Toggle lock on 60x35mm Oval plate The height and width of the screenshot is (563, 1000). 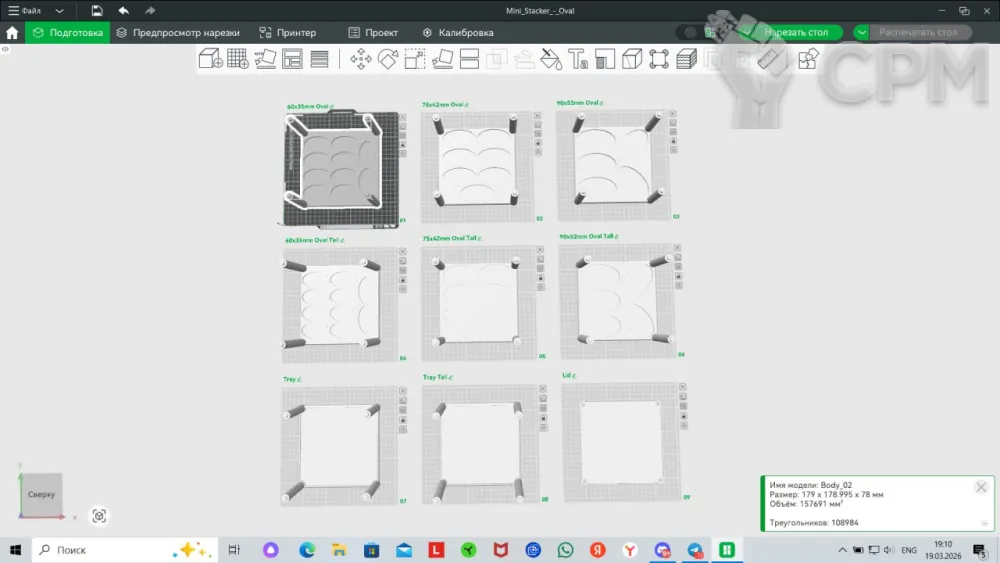coord(402,145)
